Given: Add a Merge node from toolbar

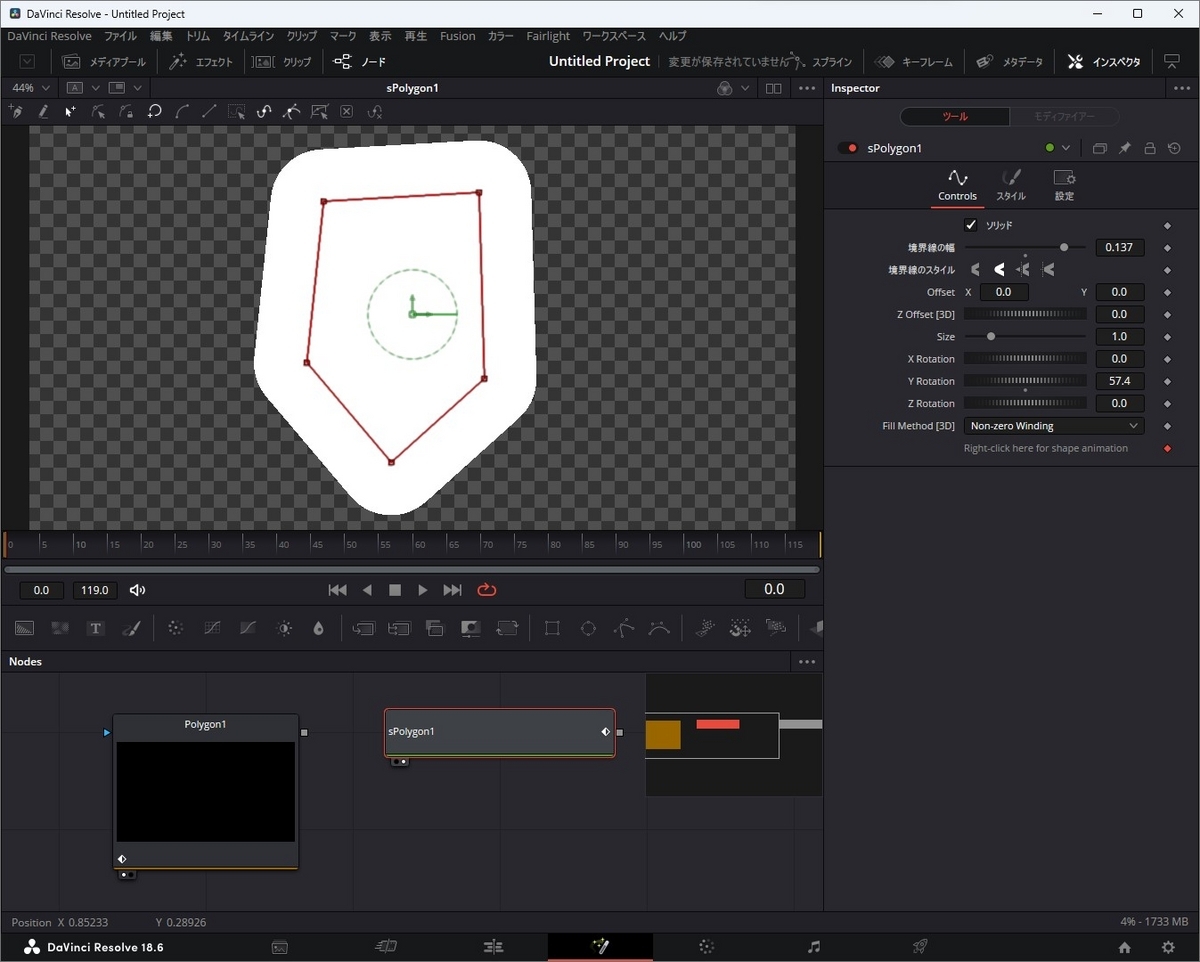Looking at the screenshot, I should 435,628.
